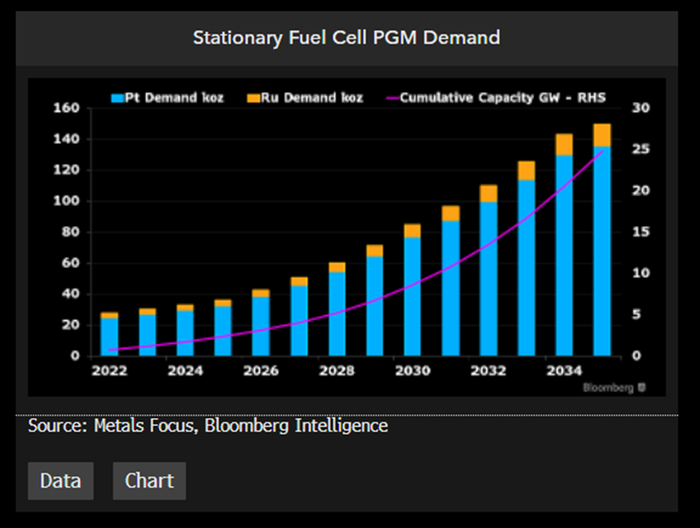Click the 'Pt Demand koz' legend label
This screenshot has width=700, height=528.
pos(174,98)
